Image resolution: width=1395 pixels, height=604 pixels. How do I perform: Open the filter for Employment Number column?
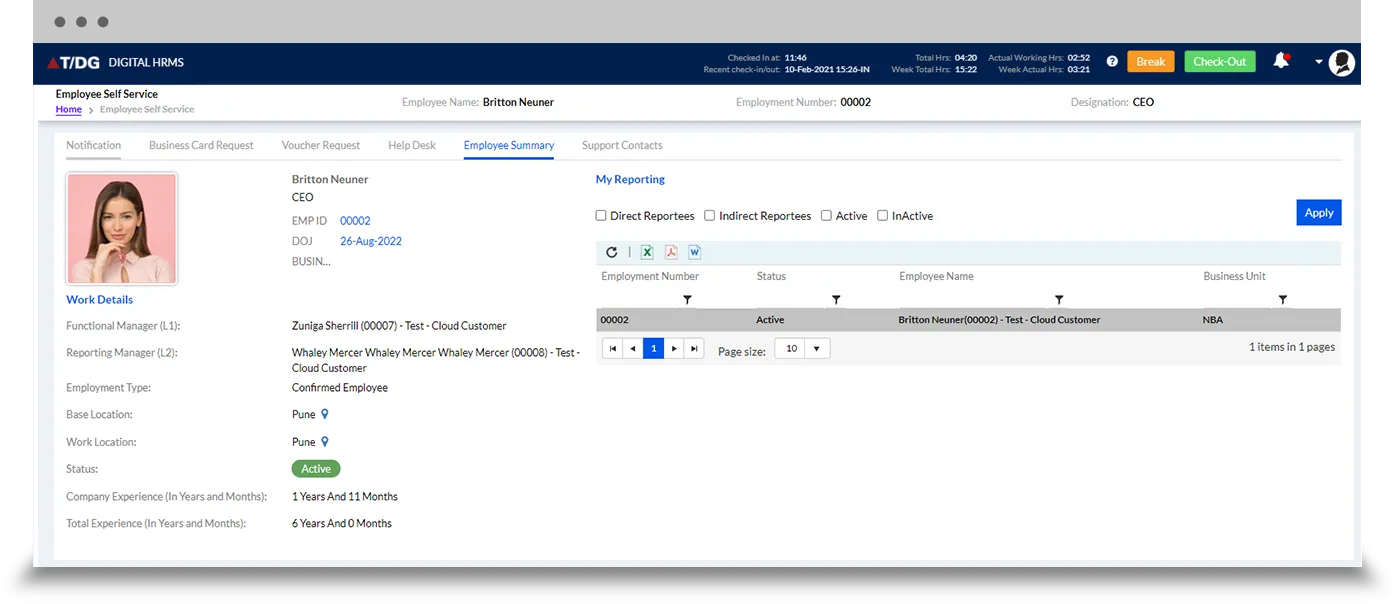point(687,300)
